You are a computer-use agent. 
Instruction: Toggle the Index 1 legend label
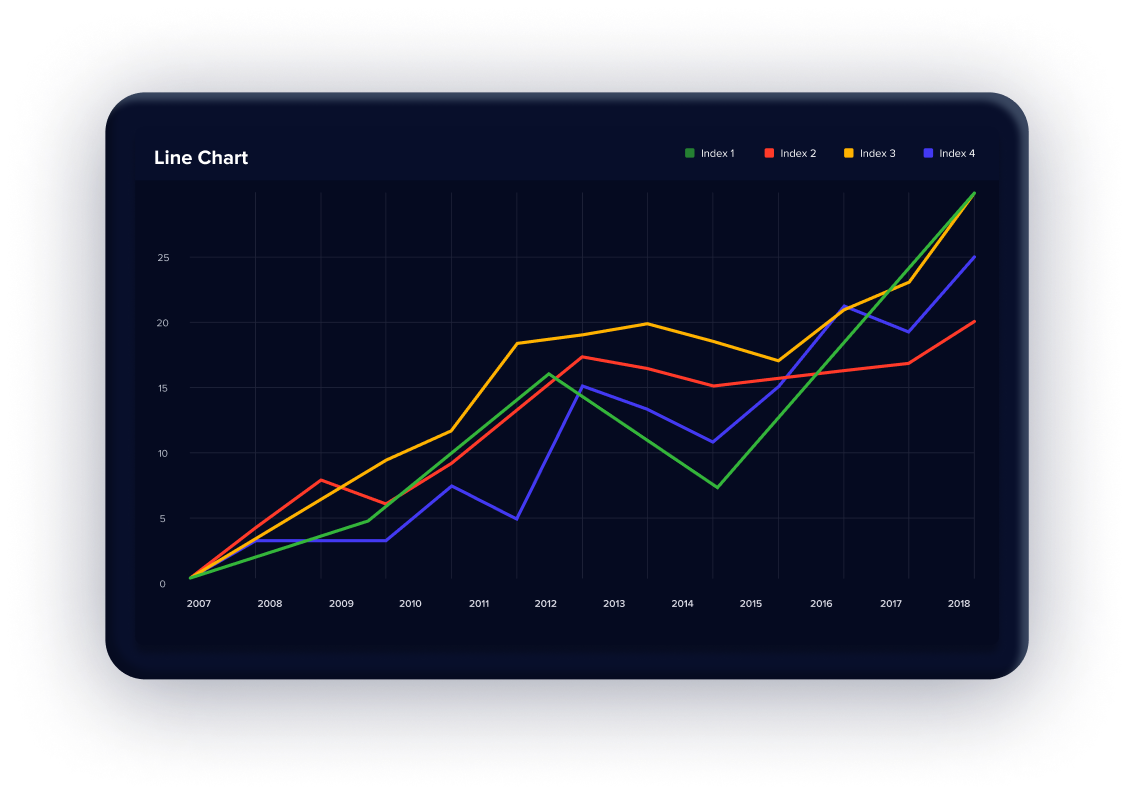(x=717, y=153)
